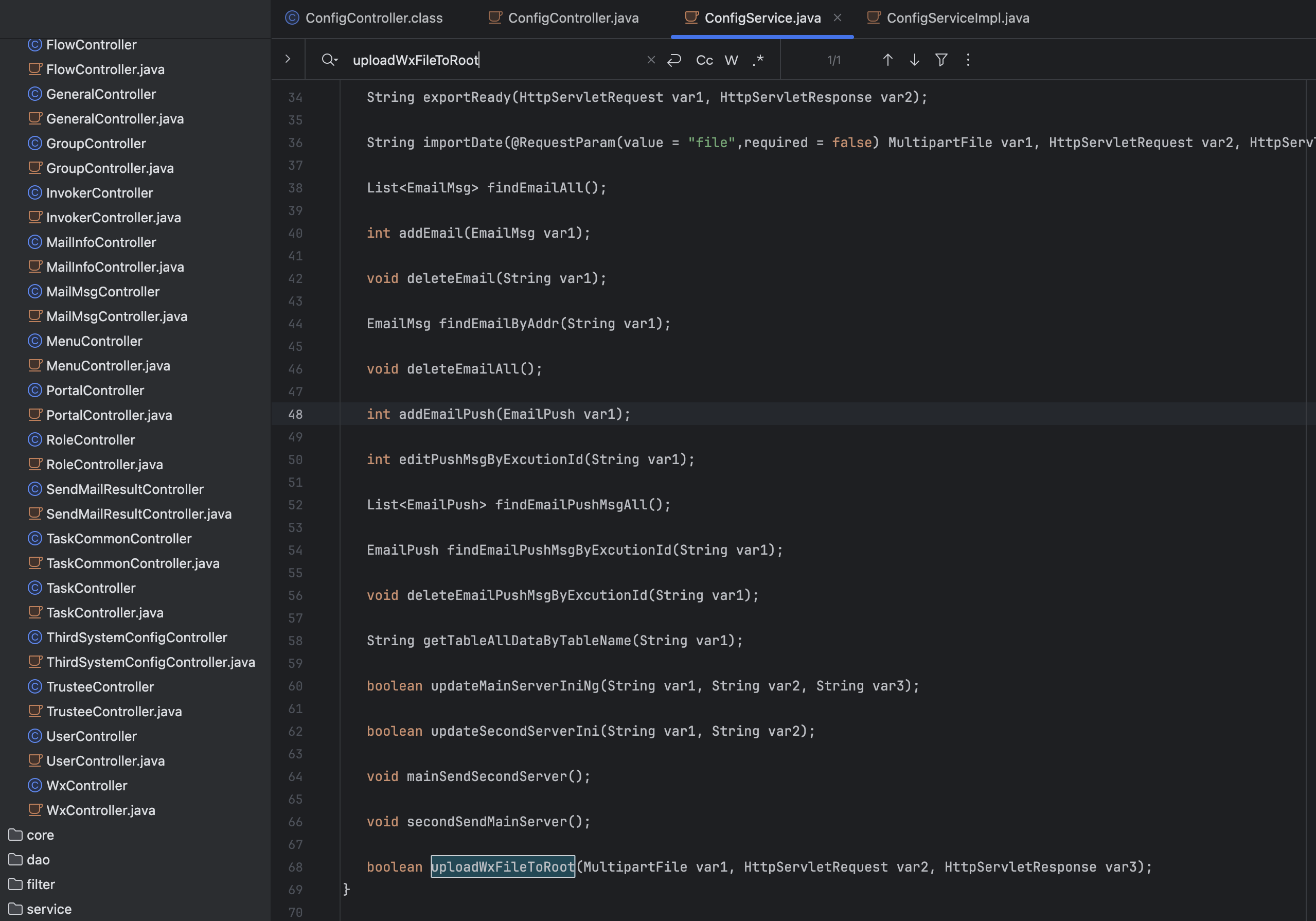Clear the search field text
Image resolution: width=1316 pixels, height=921 pixels.
[x=651, y=60]
